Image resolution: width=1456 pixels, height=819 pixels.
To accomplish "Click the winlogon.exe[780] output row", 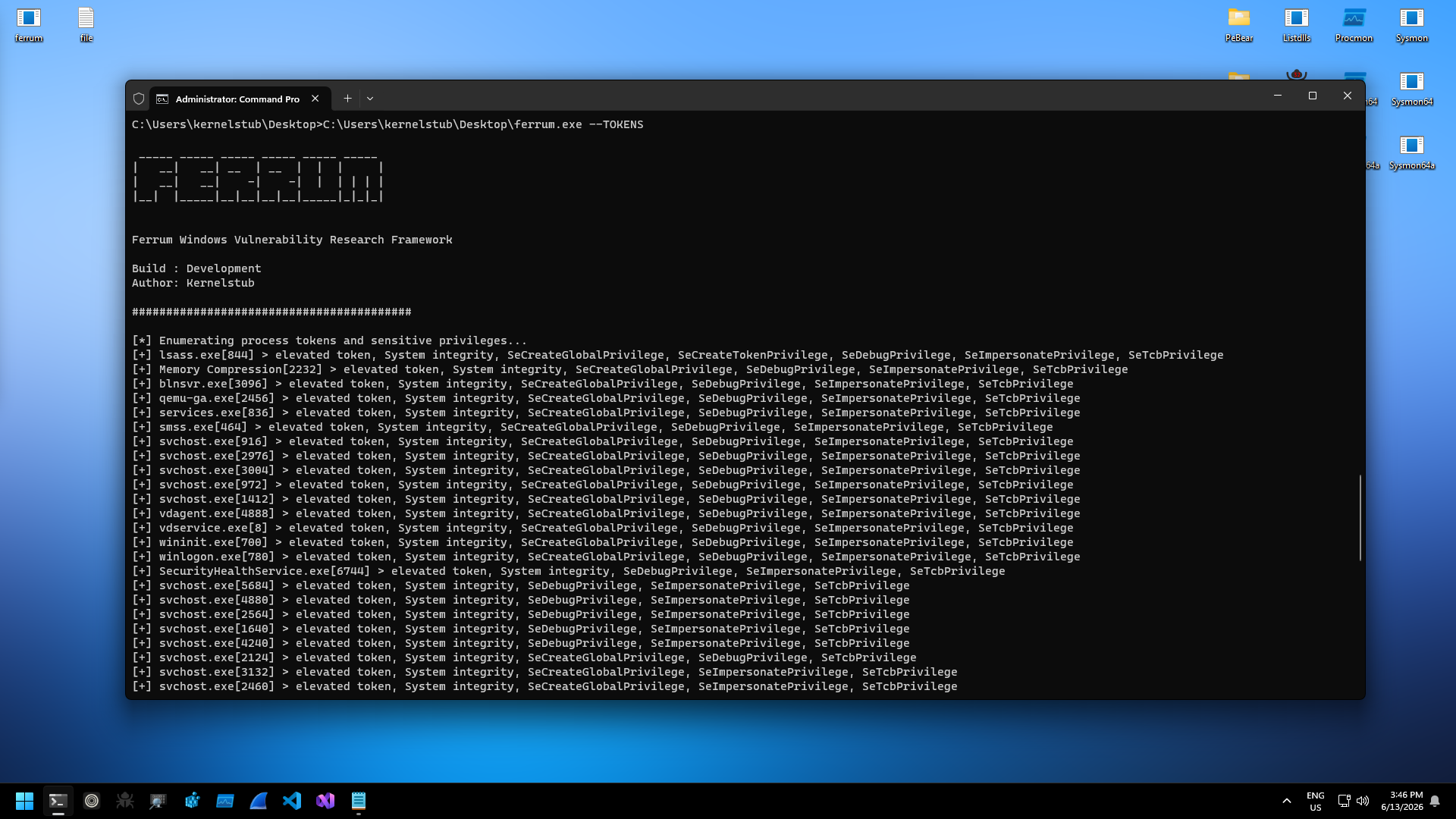I will point(606,557).
